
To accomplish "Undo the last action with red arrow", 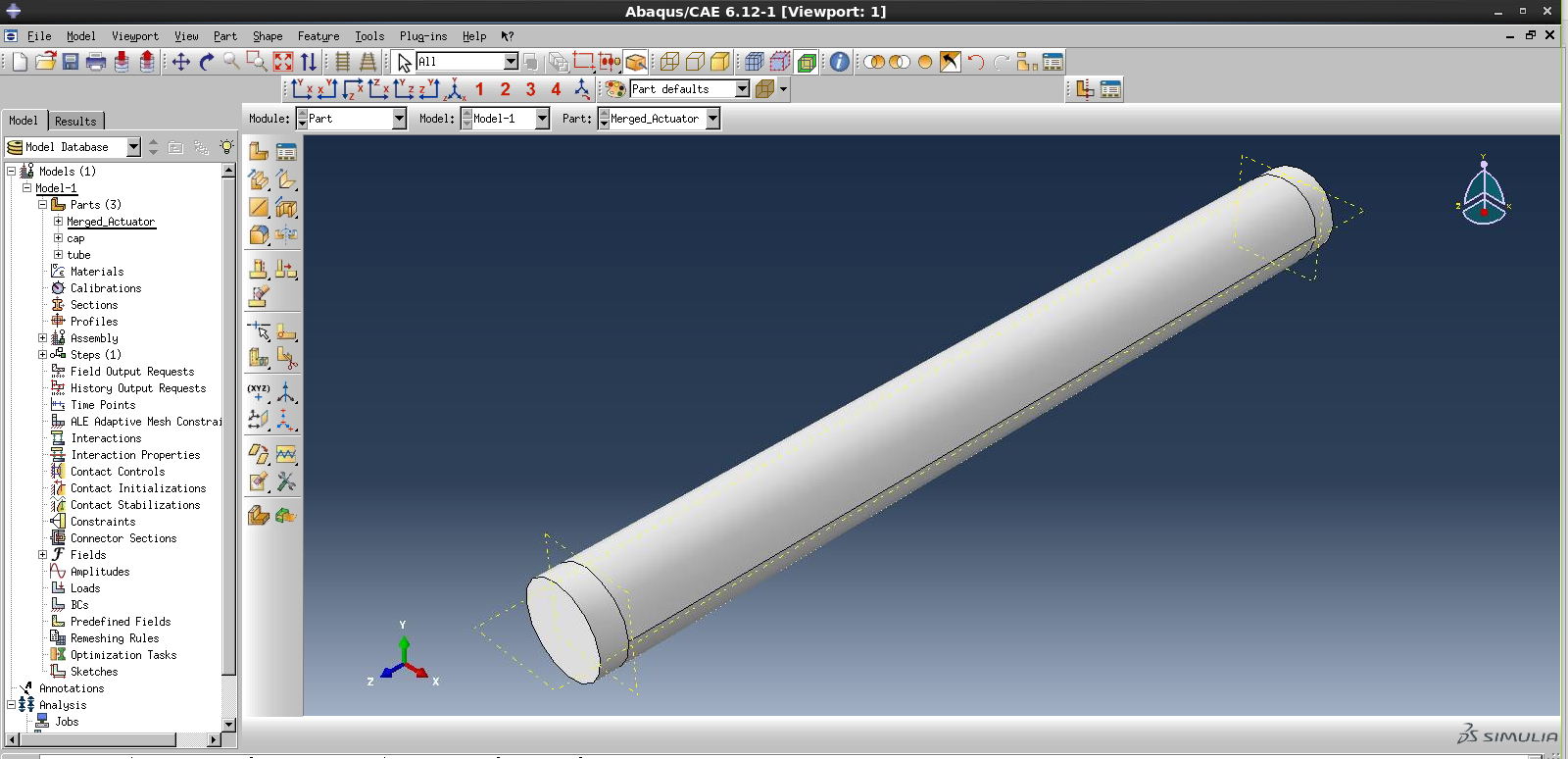I will tap(976, 62).
